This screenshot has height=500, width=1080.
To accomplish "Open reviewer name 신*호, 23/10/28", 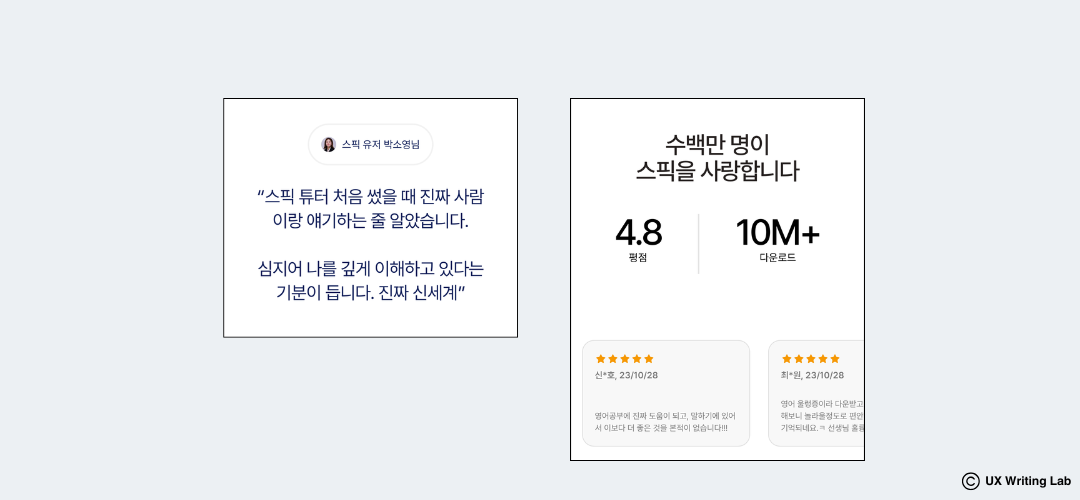I will click(627, 375).
